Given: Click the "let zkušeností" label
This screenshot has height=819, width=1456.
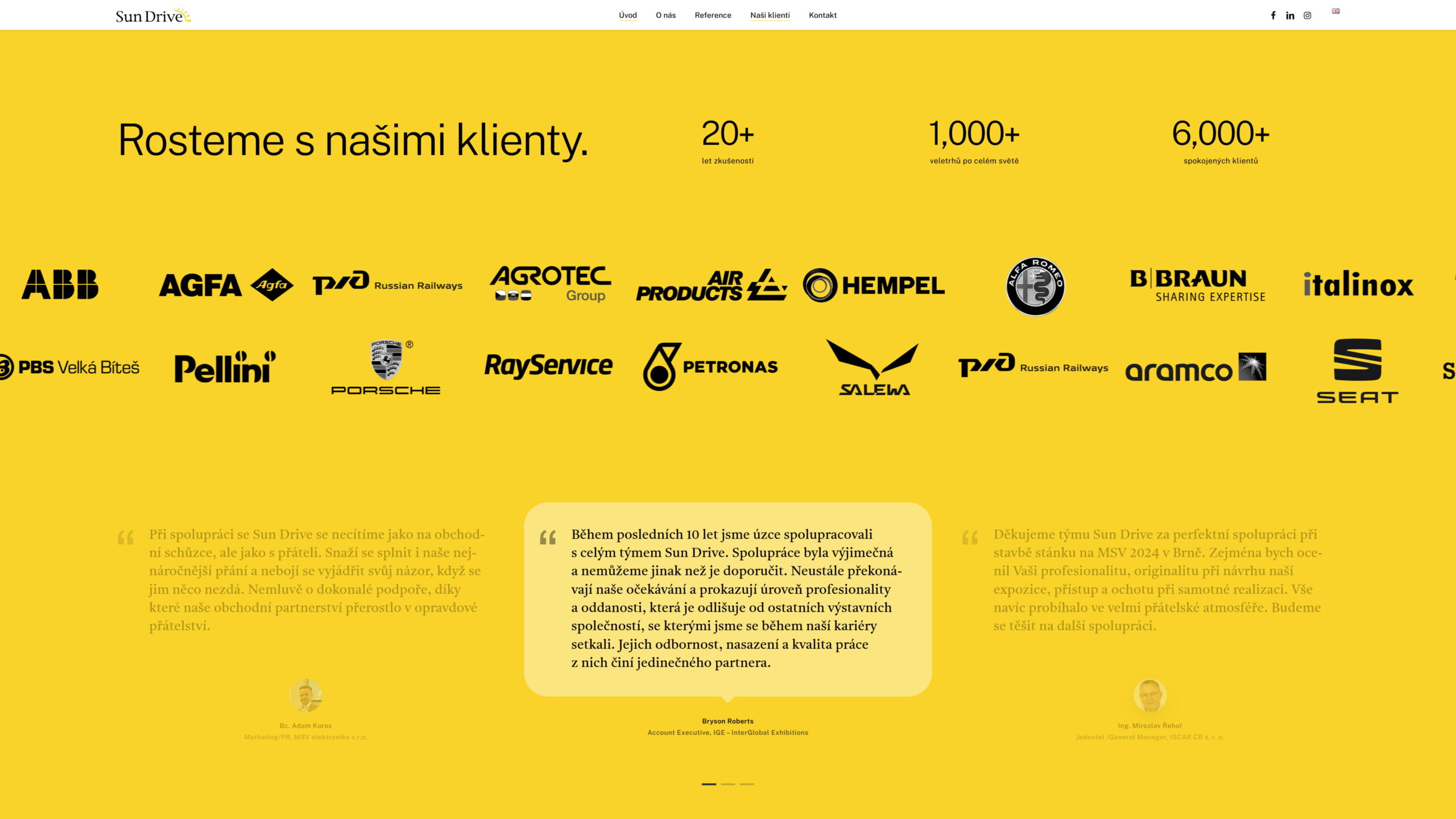Looking at the screenshot, I should point(728,161).
